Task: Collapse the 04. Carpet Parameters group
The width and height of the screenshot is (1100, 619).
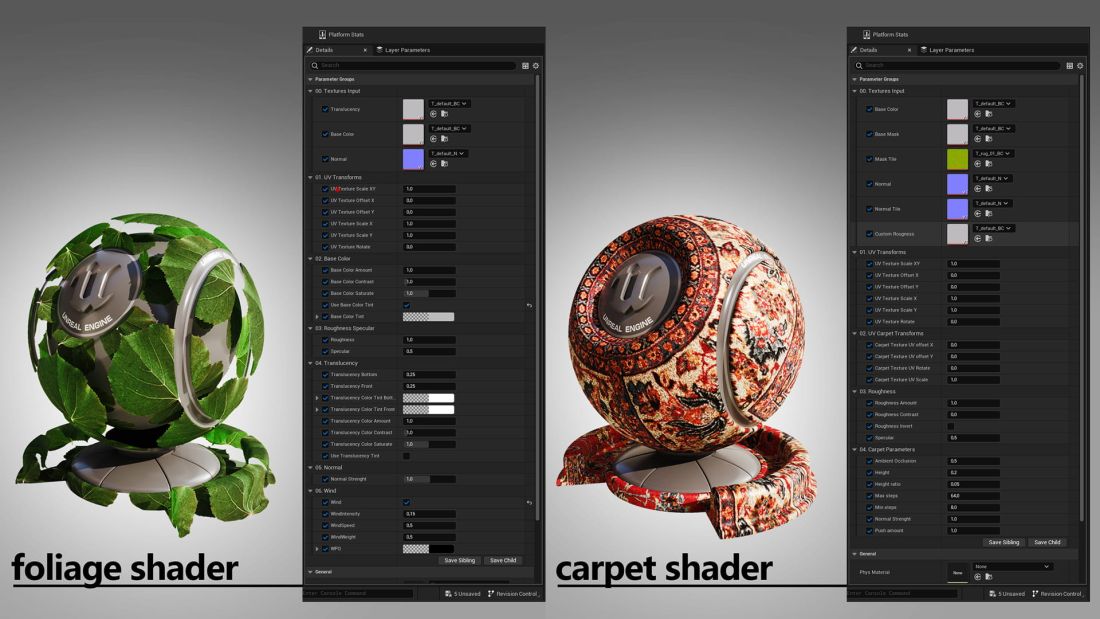Action: (x=854, y=449)
